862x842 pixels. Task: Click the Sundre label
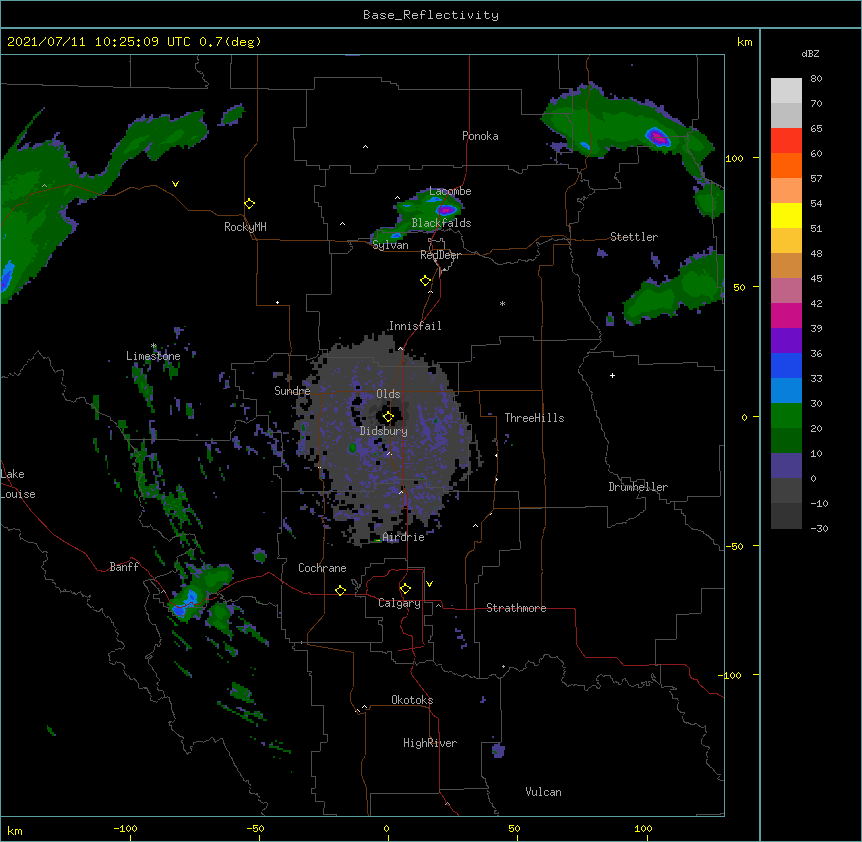(x=292, y=391)
